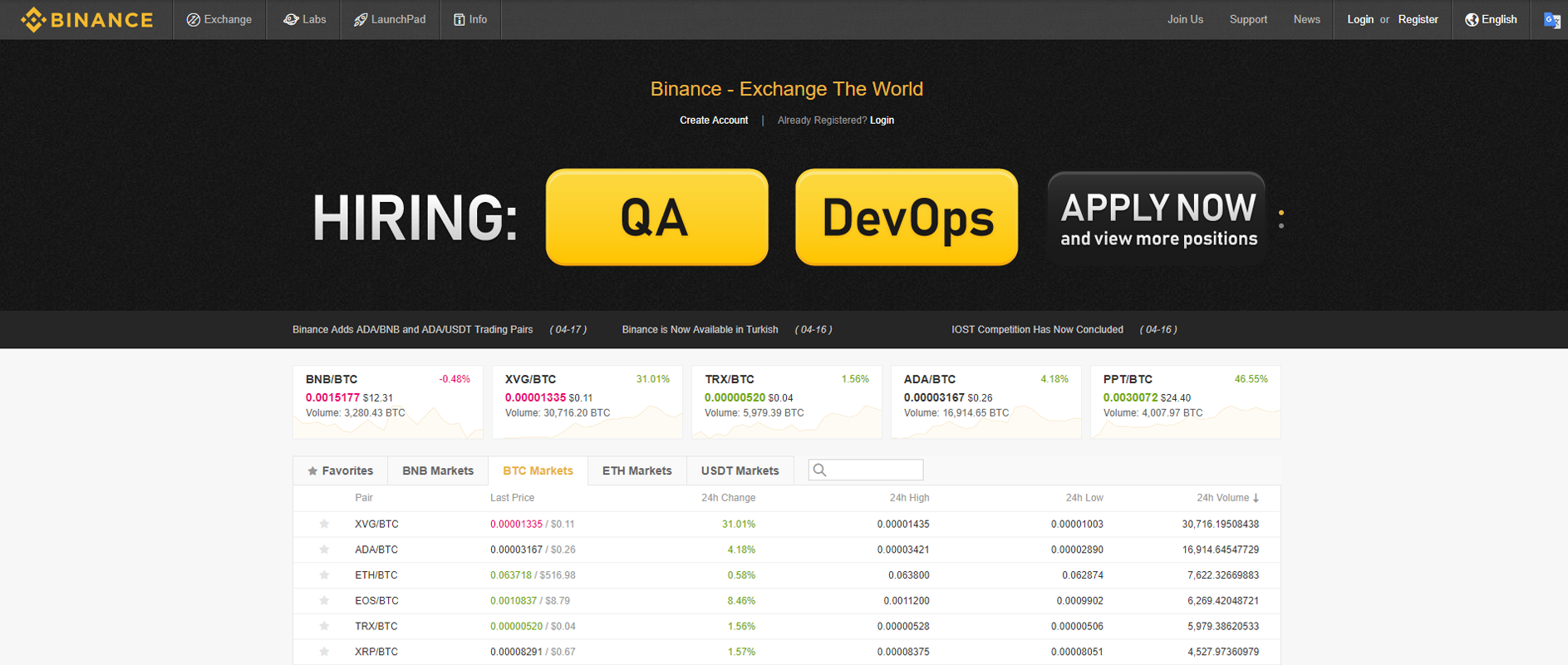This screenshot has width=1568, height=665.
Task: Open XVG/BTC pair row
Action: tap(787, 525)
